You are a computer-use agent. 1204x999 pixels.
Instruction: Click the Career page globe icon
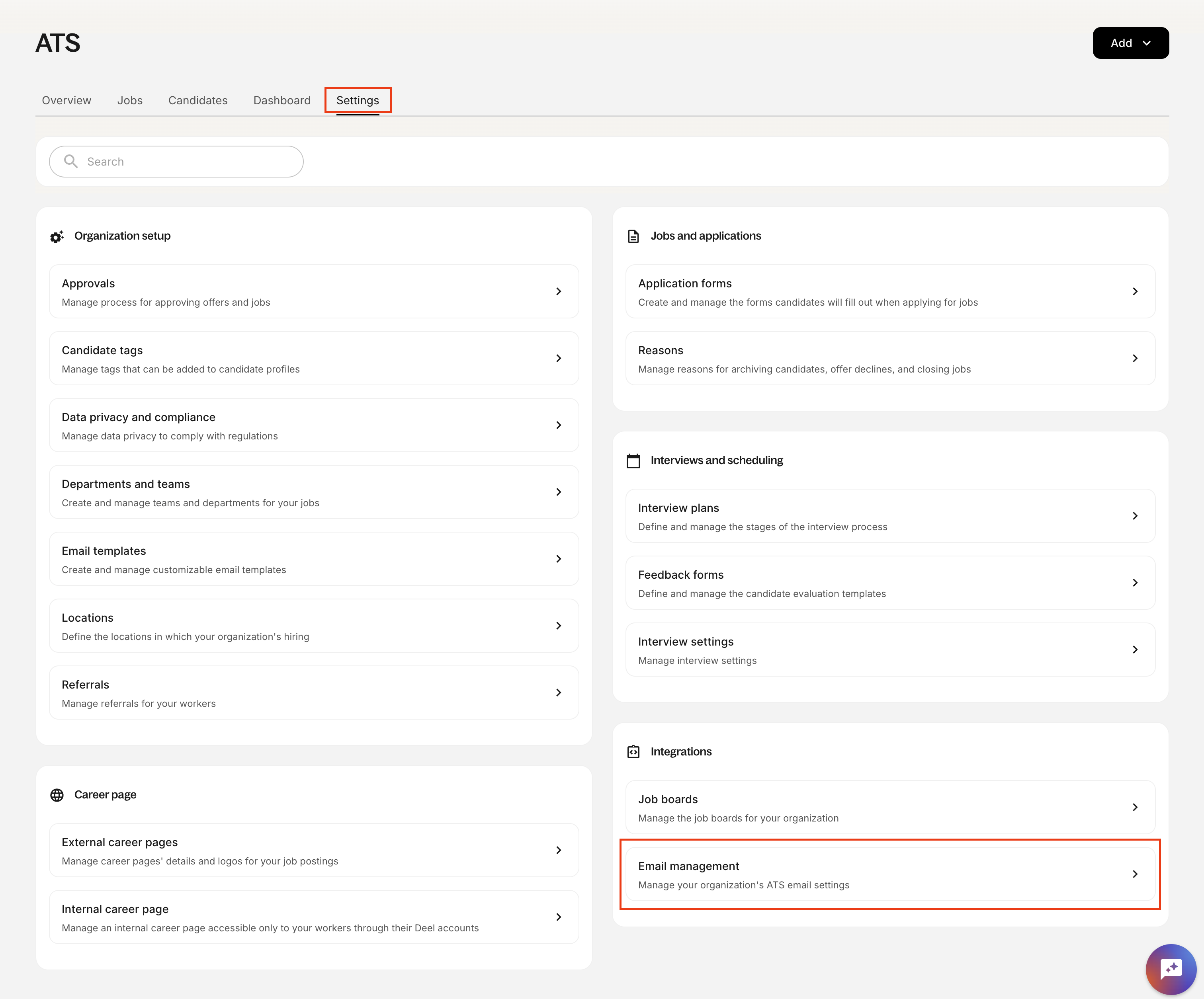(57, 795)
